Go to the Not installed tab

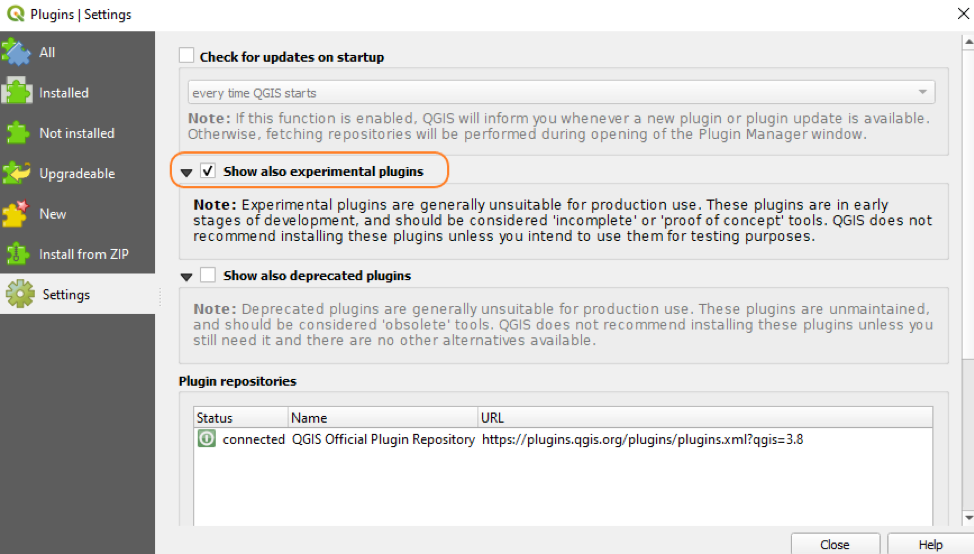(77, 133)
